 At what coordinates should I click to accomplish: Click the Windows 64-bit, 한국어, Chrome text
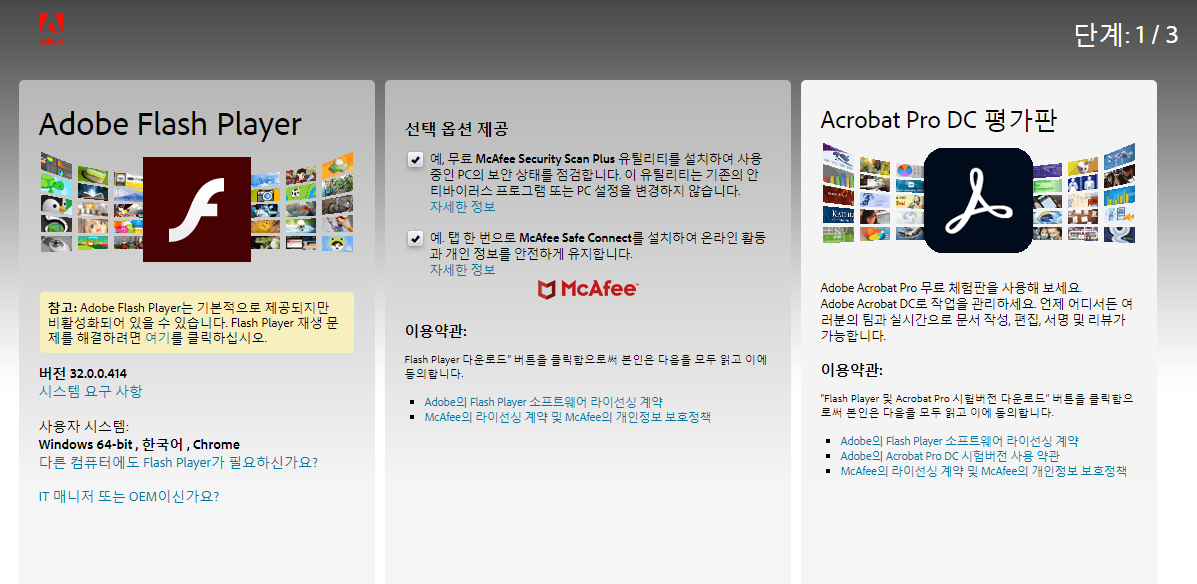click(139, 444)
